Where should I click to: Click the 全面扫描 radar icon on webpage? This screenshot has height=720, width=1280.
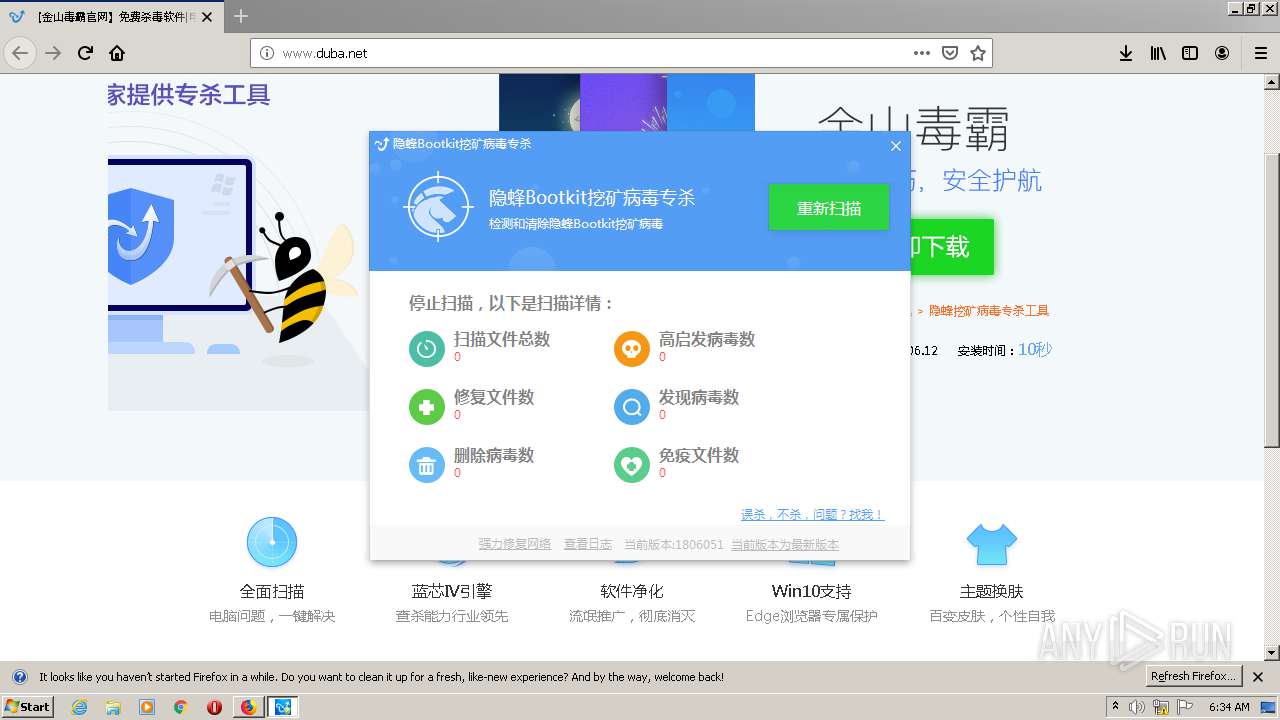(272, 542)
